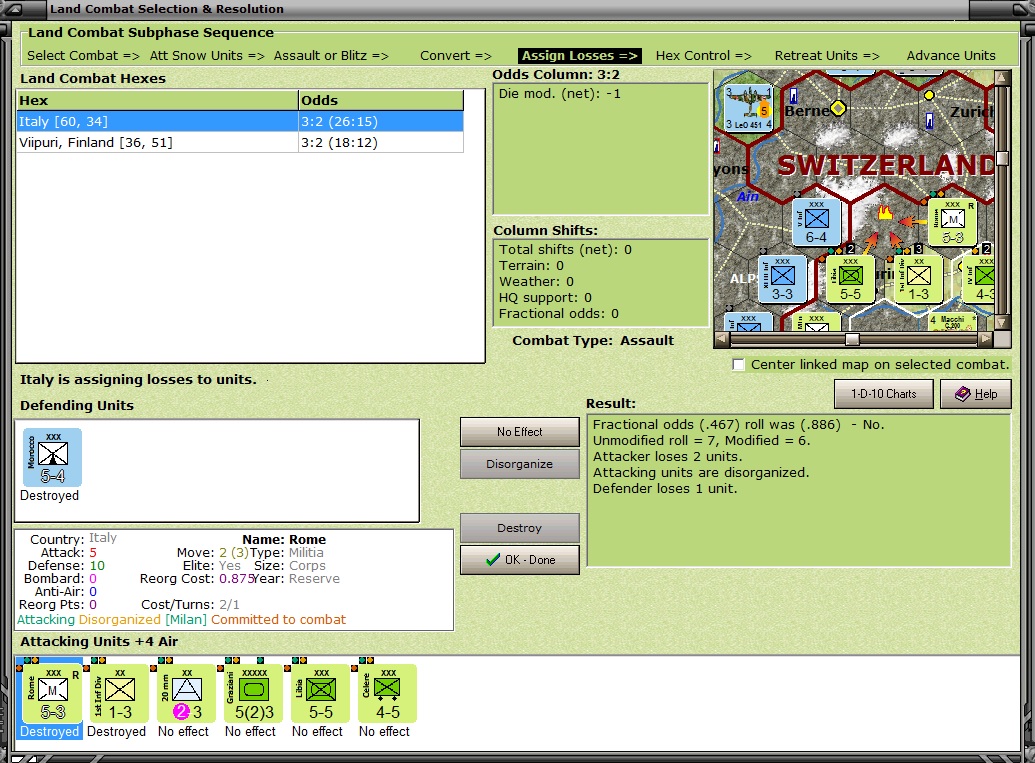The height and width of the screenshot is (763, 1035).
Task: Select the 1st Inf Div 1-3 unit
Action: tap(119, 693)
